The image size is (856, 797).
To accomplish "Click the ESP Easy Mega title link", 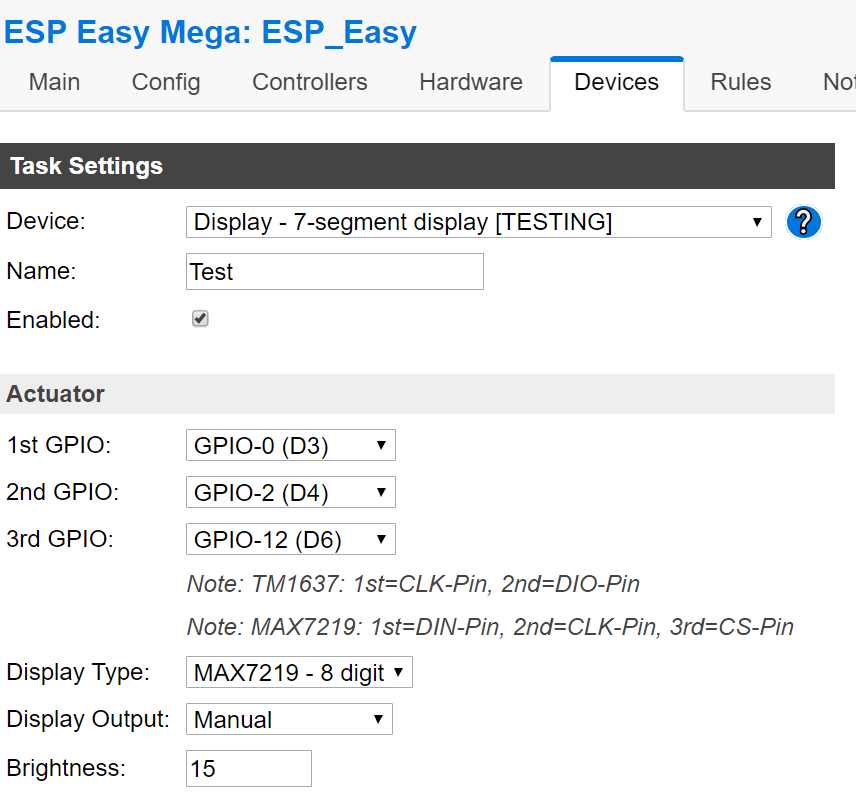I will tap(210, 32).
